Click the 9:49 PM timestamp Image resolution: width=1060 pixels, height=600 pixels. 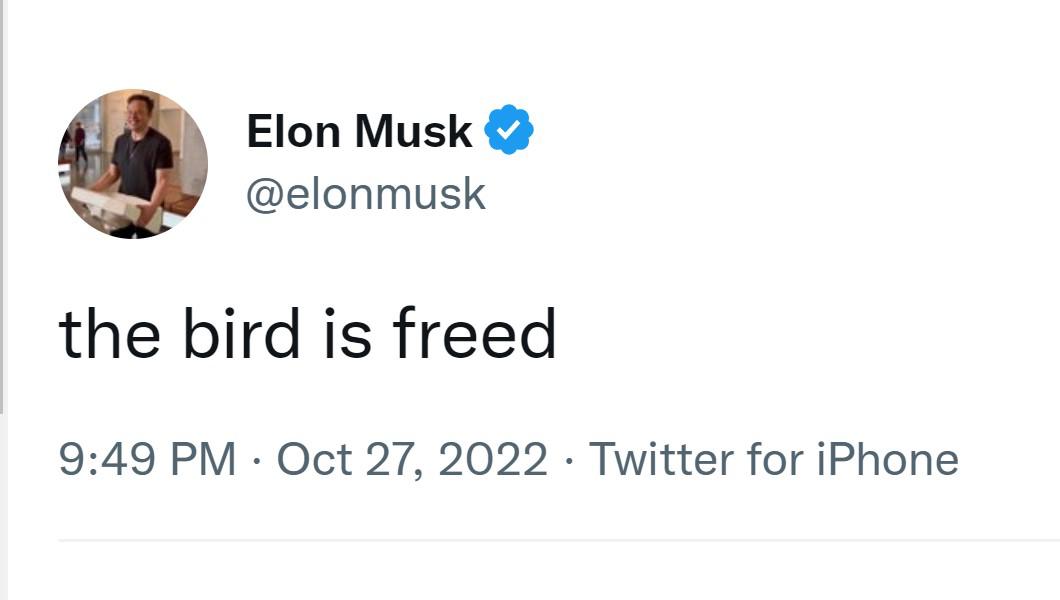(147, 459)
